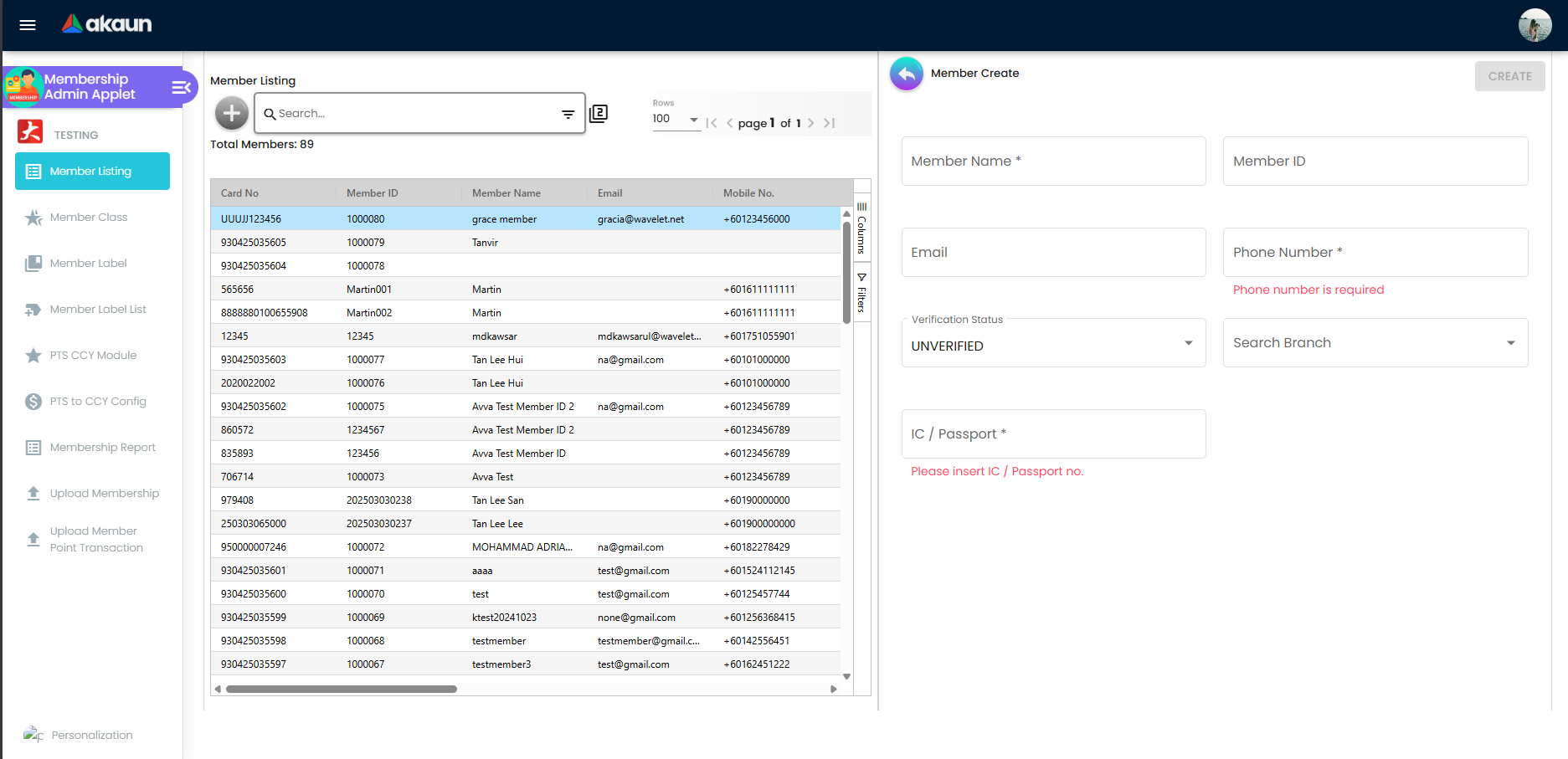Click the multi-select copy icon beside search
This screenshot has height=759, width=1568.
[x=599, y=113]
